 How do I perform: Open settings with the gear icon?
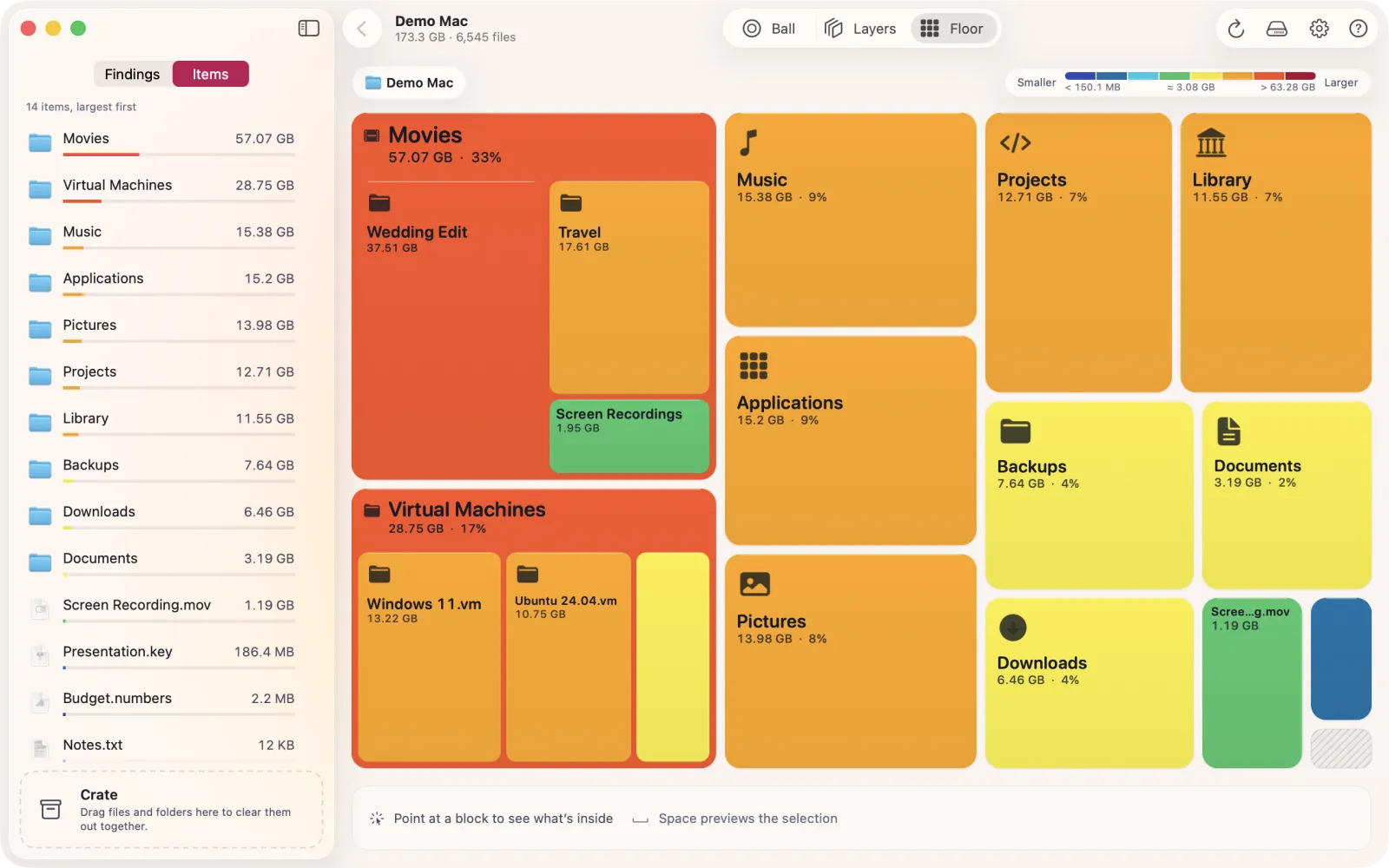coord(1319,29)
